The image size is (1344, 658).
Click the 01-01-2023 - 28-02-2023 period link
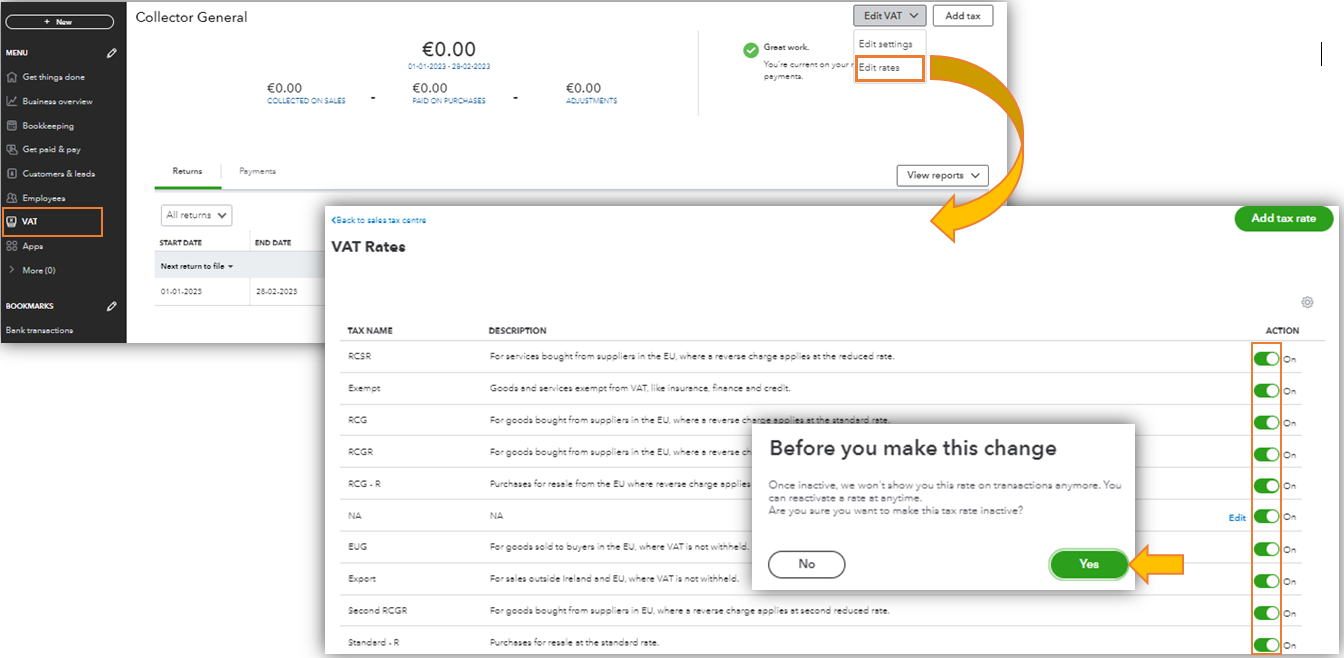tap(449, 66)
